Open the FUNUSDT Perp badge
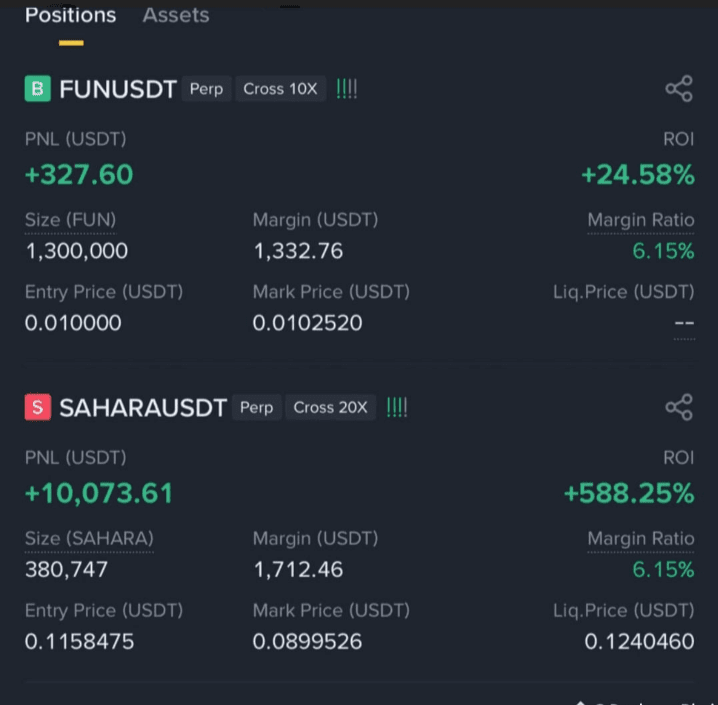The image size is (718, 705). [x=207, y=88]
